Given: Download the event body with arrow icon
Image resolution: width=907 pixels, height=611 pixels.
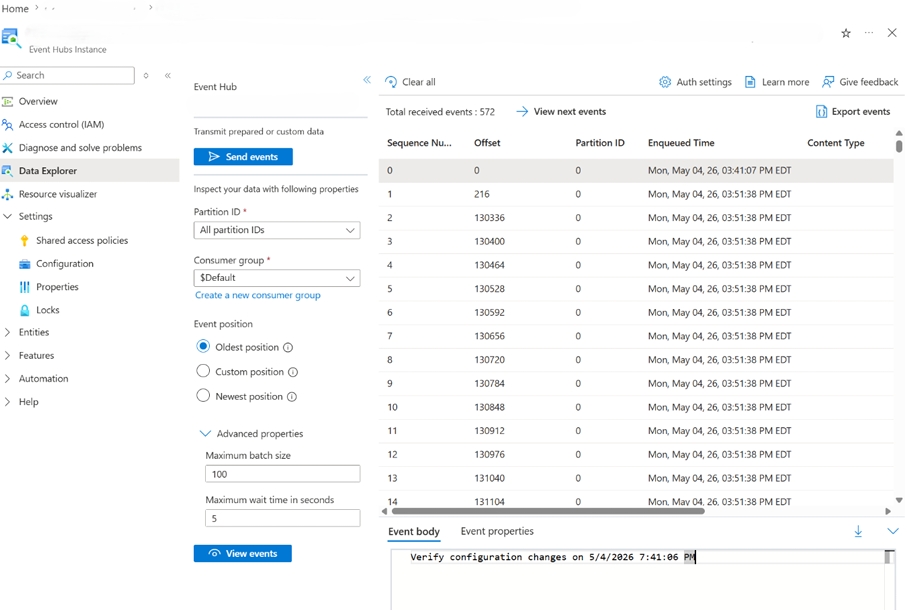Looking at the screenshot, I should click(858, 531).
